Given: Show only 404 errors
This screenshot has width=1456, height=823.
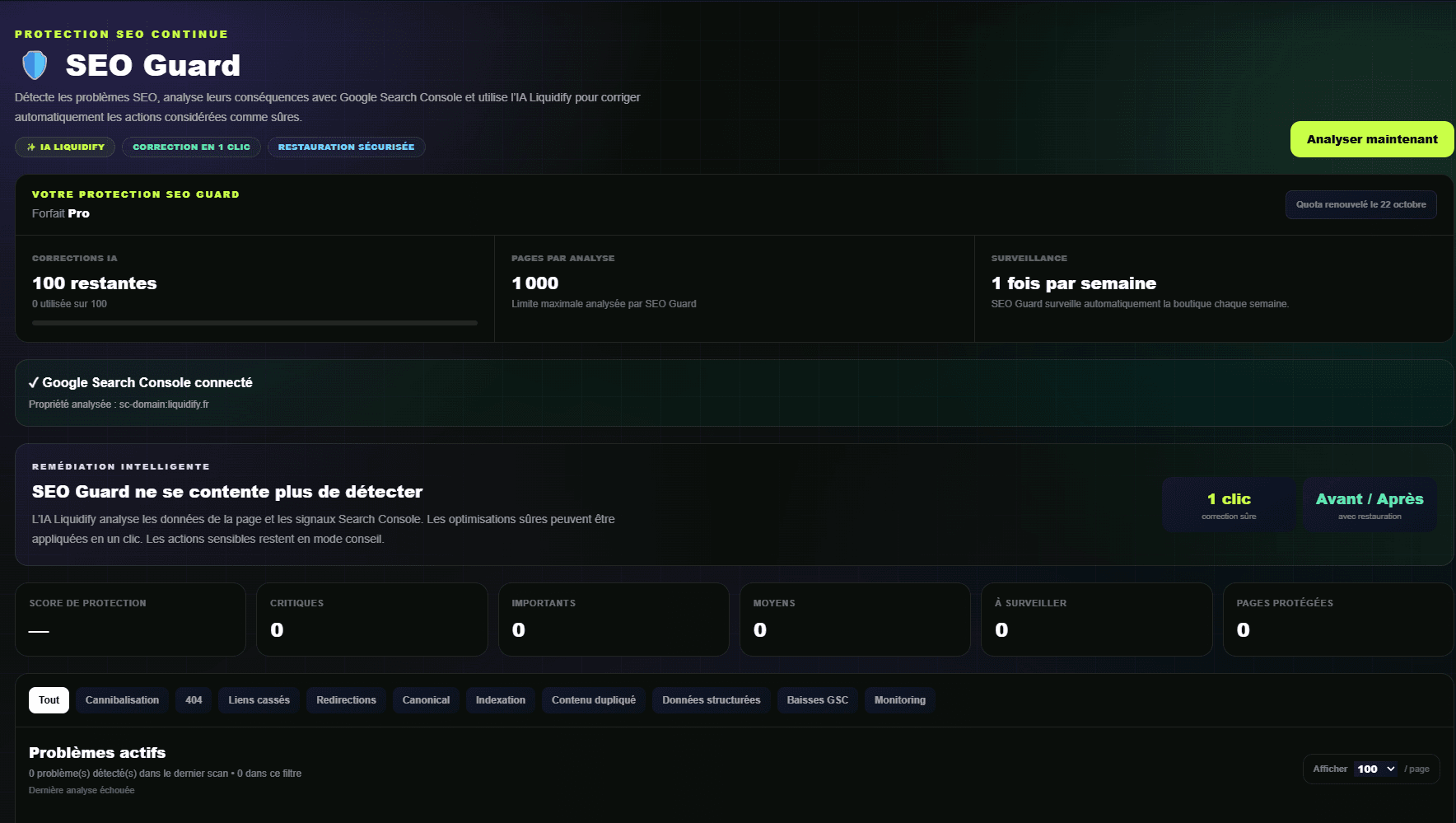Looking at the screenshot, I should click(194, 700).
